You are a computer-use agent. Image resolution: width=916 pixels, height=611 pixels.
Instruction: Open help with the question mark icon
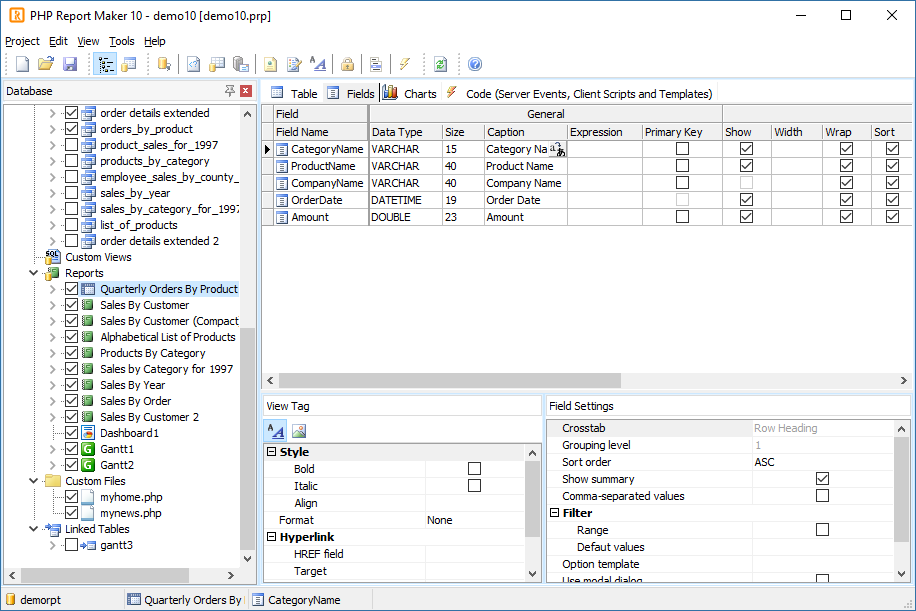[x=475, y=64]
